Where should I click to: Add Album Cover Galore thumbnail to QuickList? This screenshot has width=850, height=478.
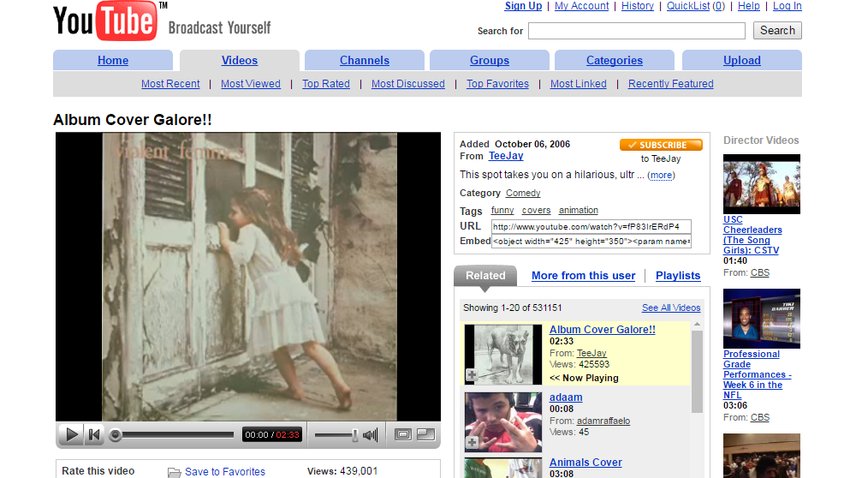[472, 375]
